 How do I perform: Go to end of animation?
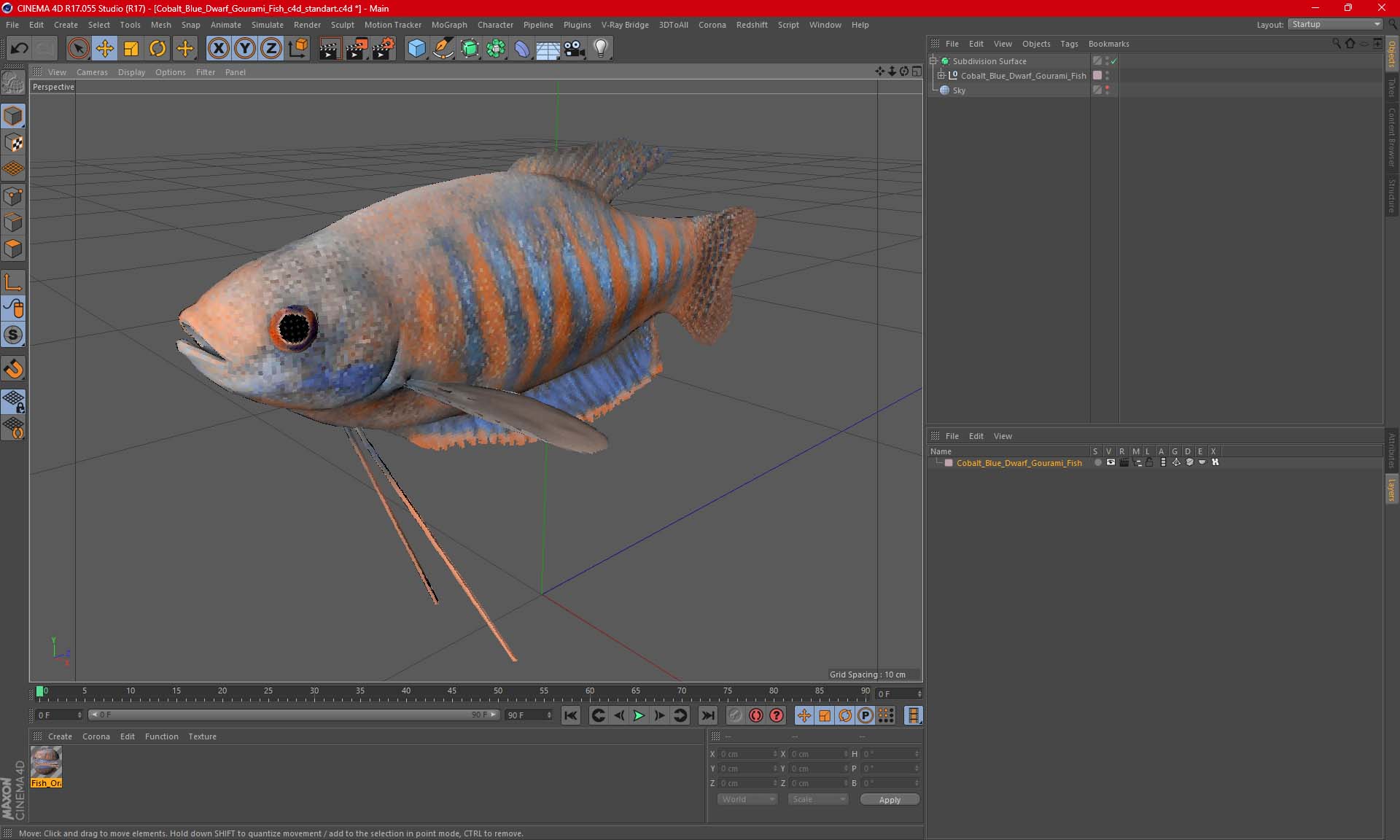(x=707, y=715)
